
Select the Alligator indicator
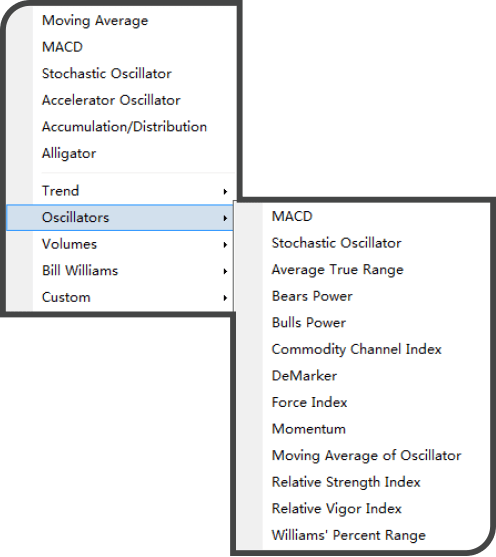pos(69,154)
